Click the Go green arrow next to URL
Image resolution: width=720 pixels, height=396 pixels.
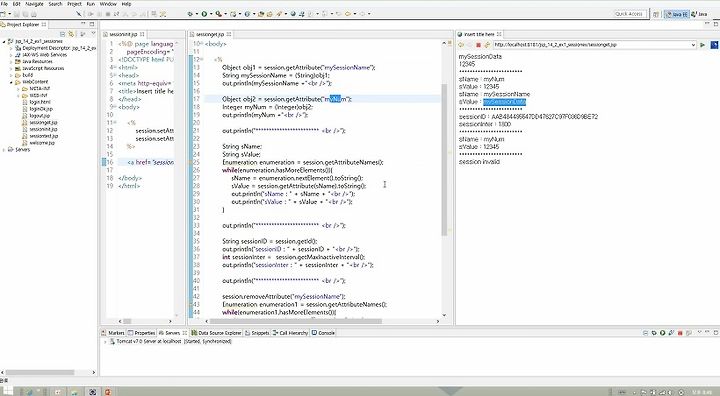coord(702,45)
